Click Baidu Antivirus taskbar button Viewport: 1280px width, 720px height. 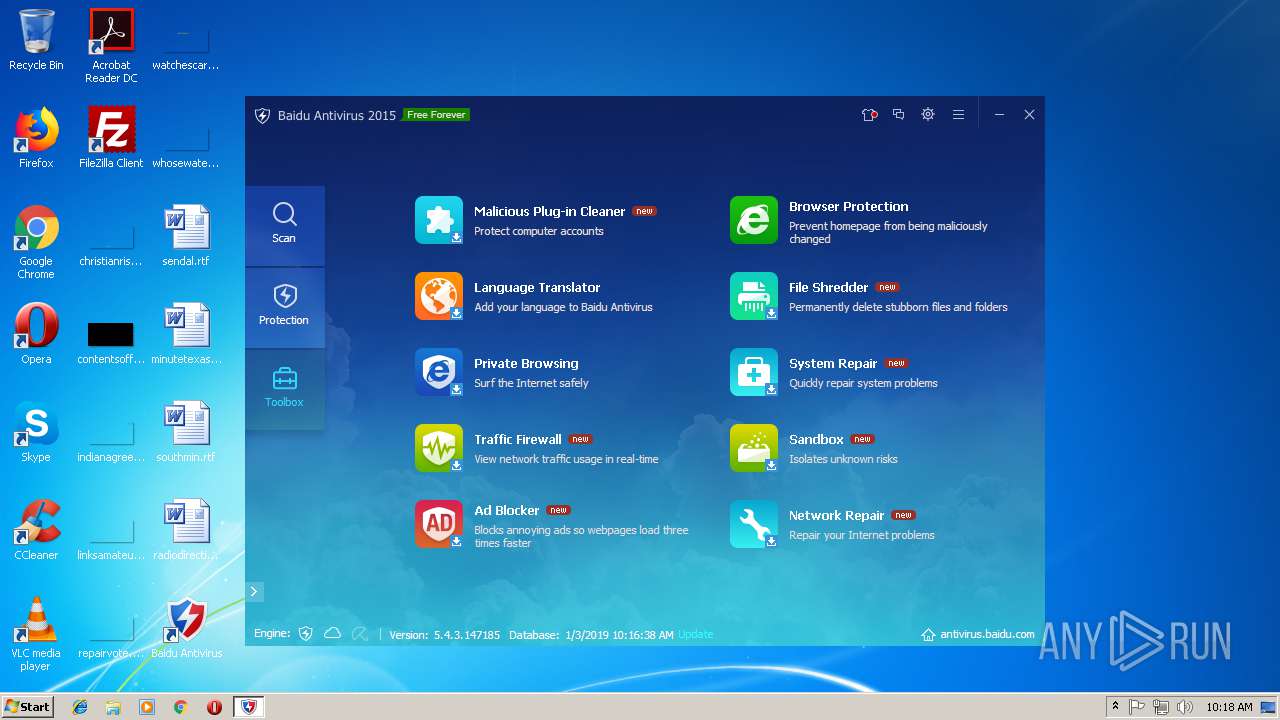pyautogui.click(x=248, y=707)
